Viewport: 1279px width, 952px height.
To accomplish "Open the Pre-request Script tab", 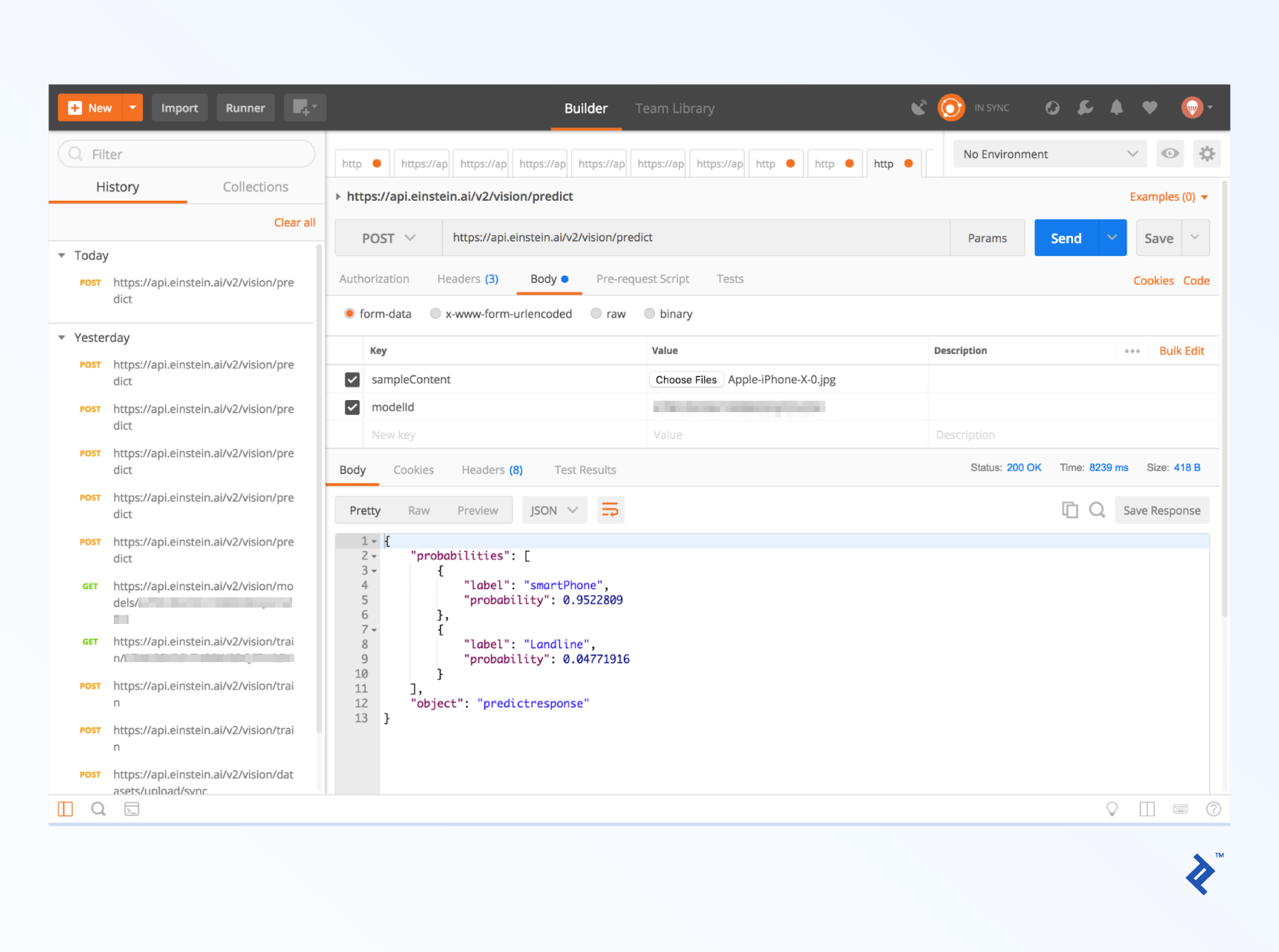I will tap(642, 279).
